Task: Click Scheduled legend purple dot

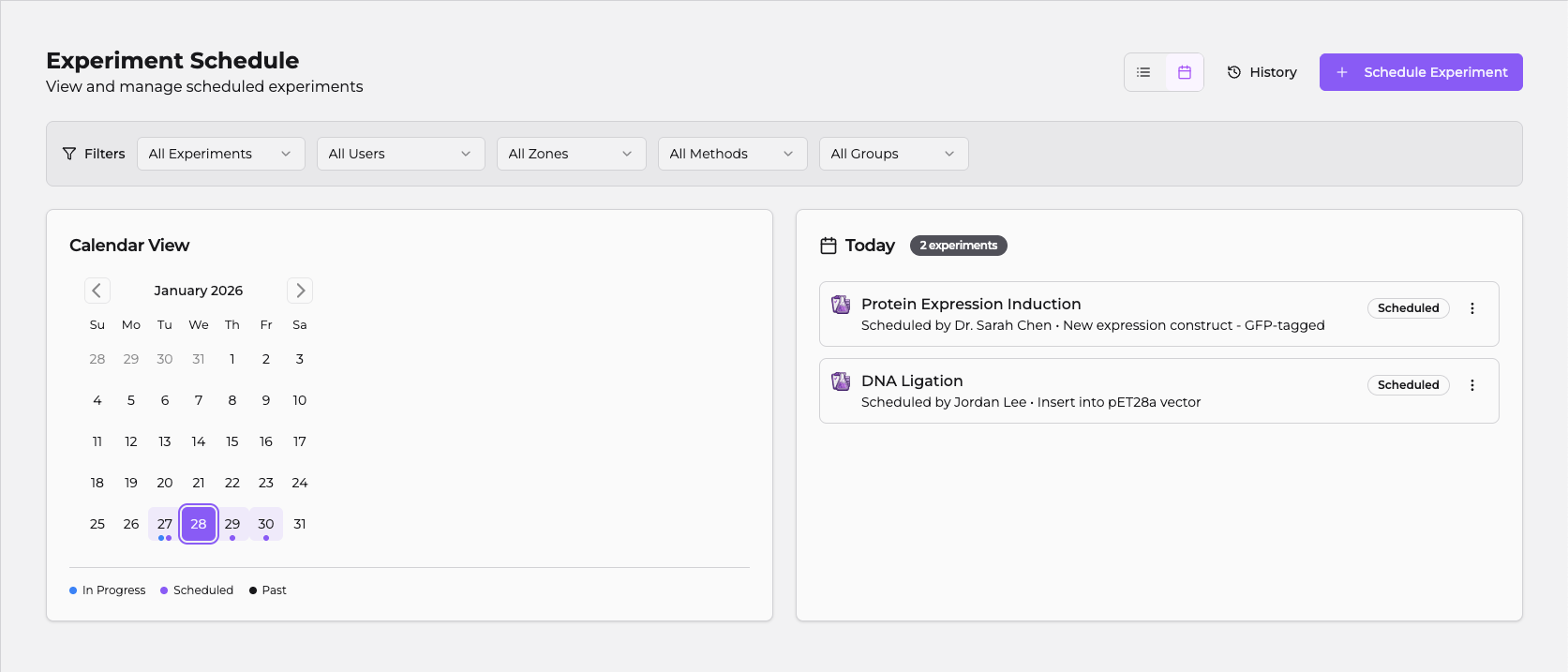Action: pyautogui.click(x=164, y=590)
